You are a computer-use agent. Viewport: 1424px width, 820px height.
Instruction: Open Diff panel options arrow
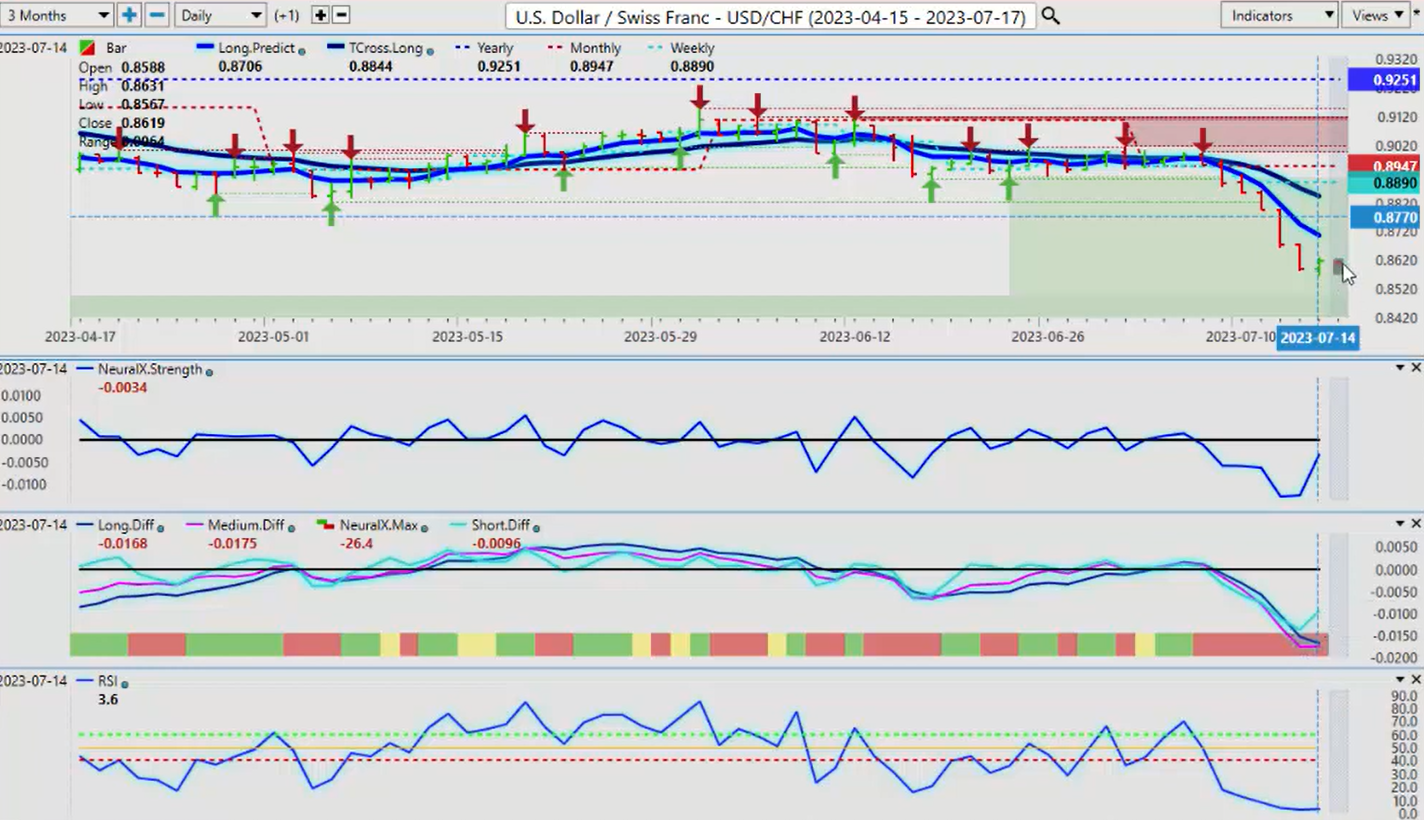pos(1400,524)
